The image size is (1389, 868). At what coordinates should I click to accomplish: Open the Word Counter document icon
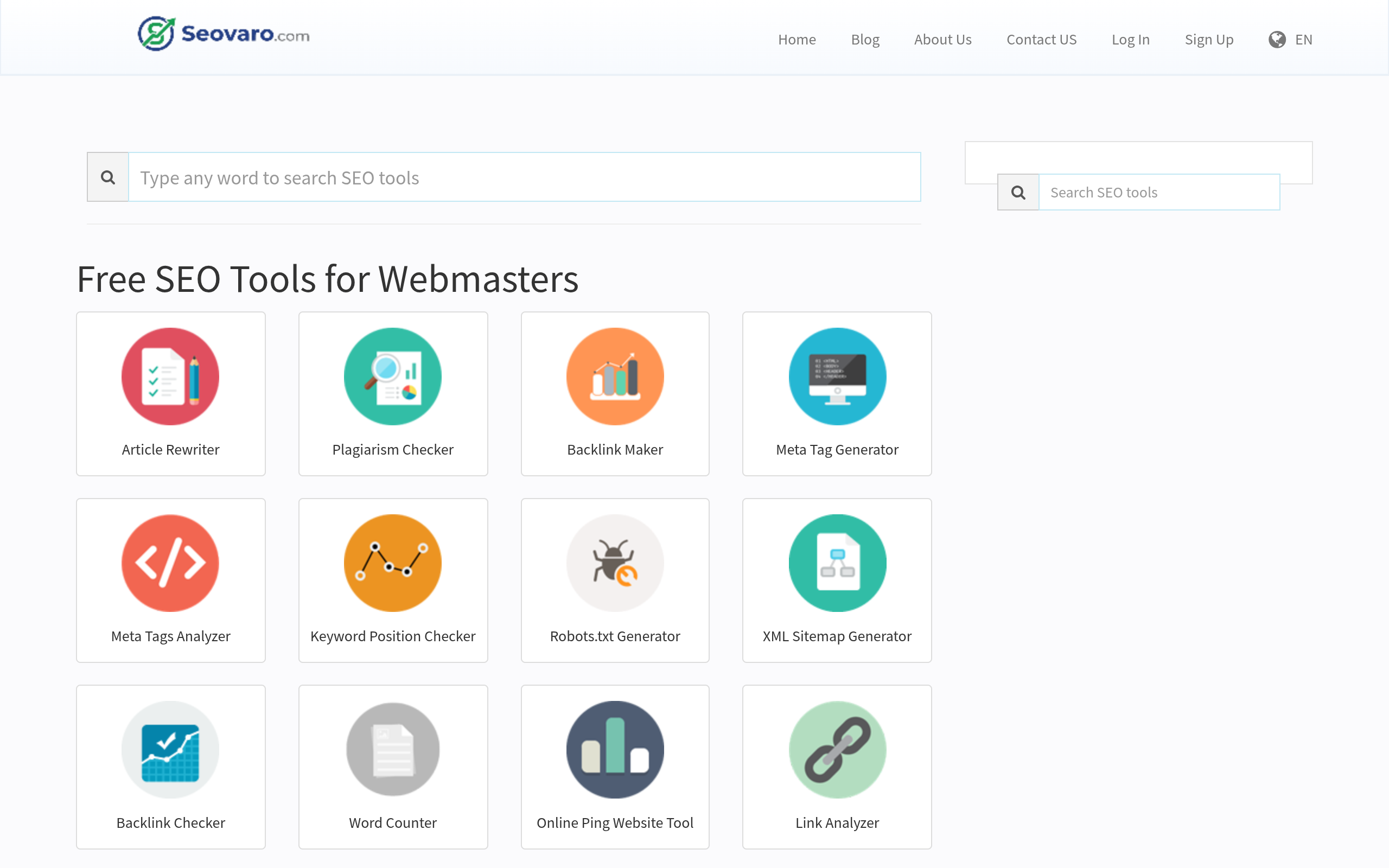(393, 750)
